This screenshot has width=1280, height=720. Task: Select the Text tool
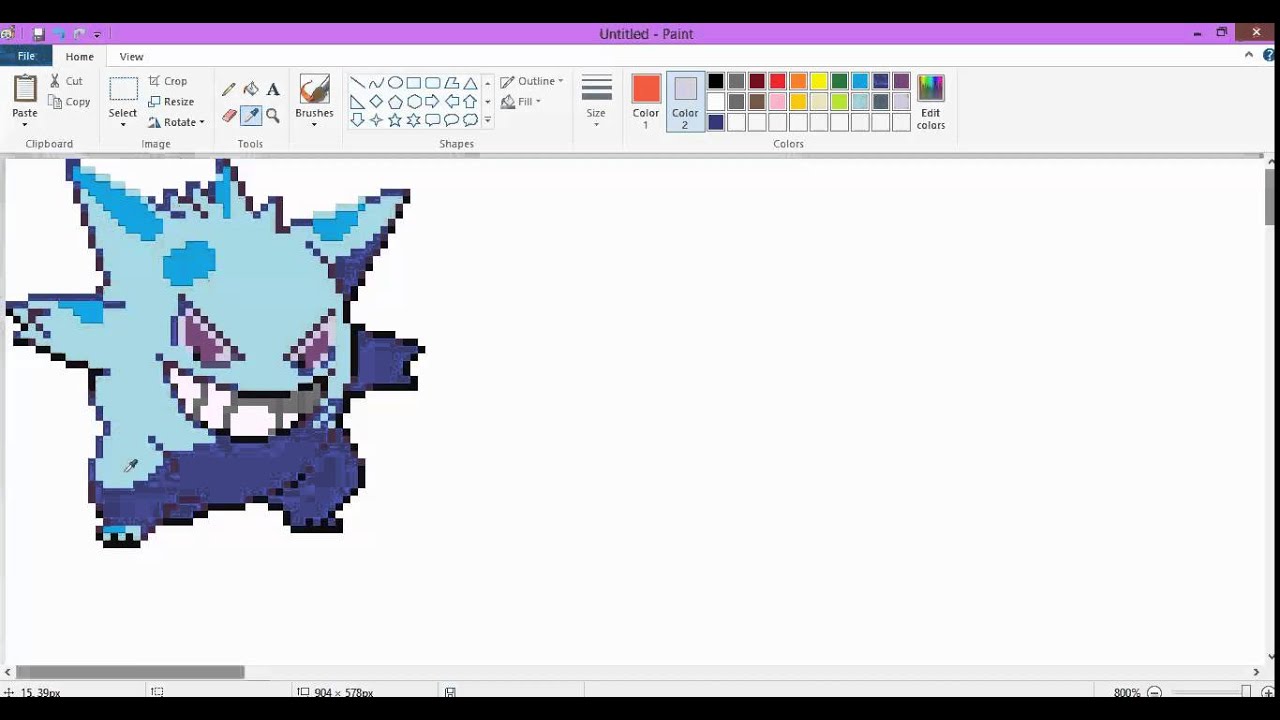click(x=273, y=90)
